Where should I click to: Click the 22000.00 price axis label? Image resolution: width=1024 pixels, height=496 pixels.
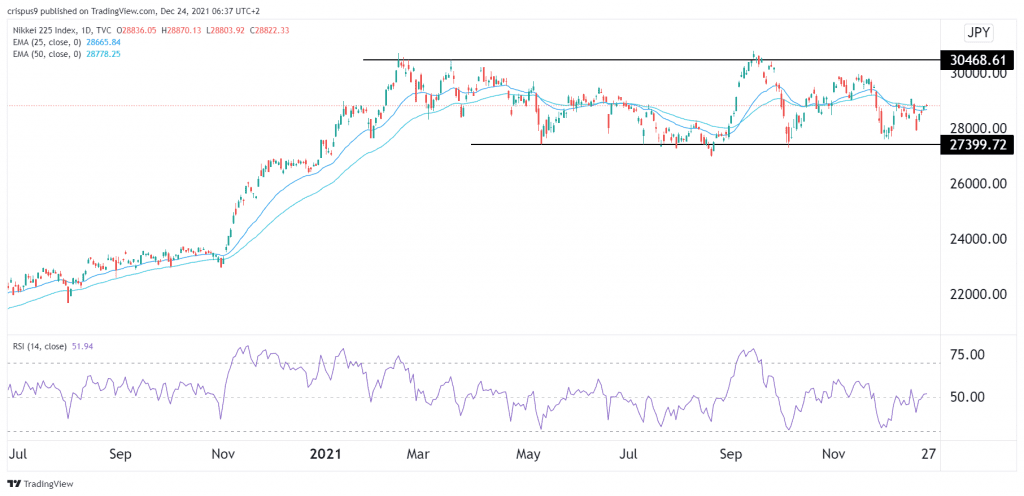pos(979,294)
